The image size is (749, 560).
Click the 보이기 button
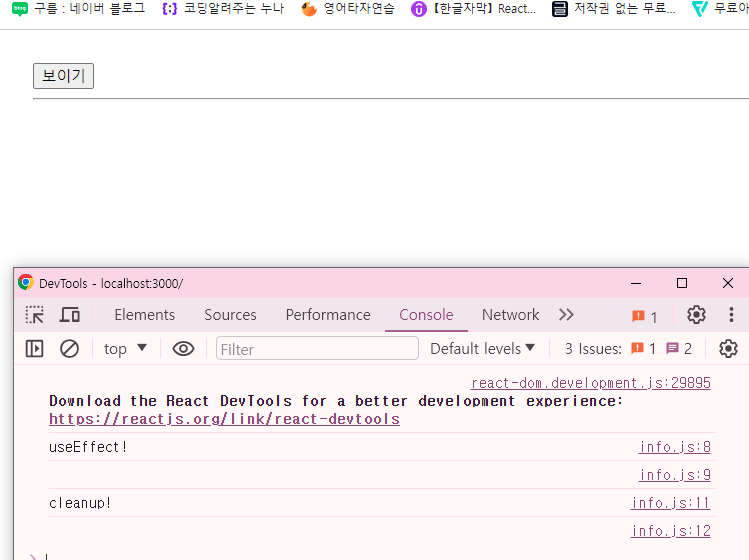63,76
